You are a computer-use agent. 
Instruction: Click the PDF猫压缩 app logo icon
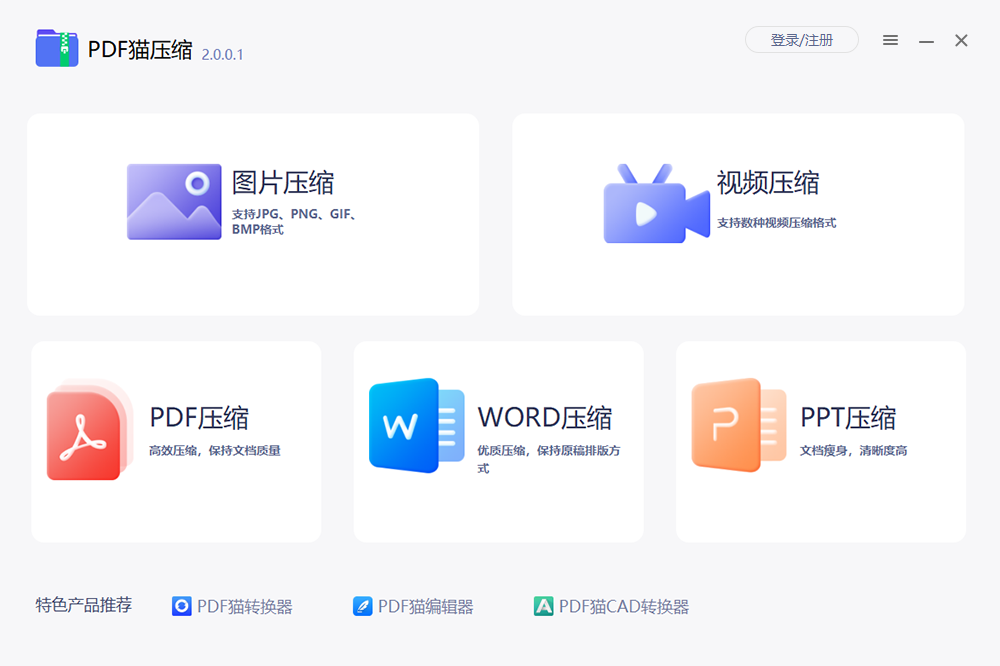click(x=57, y=47)
